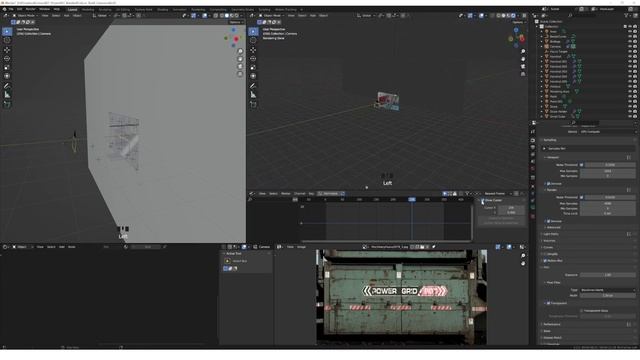Toggle viewport Noise Threshold checkbox

pyautogui.click(x=582, y=165)
